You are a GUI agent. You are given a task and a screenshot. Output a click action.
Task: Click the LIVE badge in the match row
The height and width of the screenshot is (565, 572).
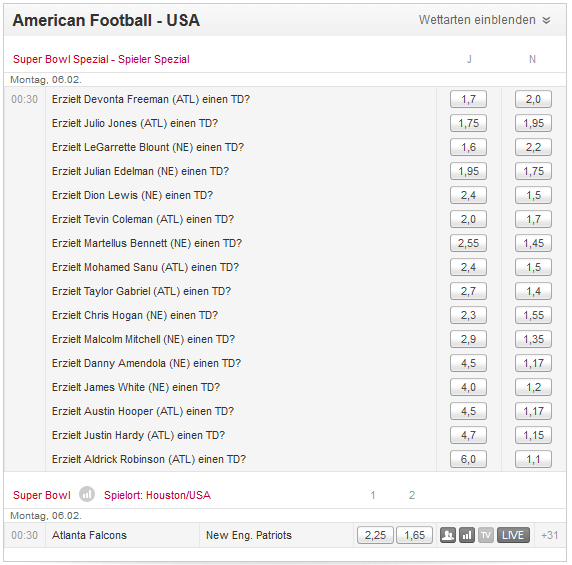(513, 535)
